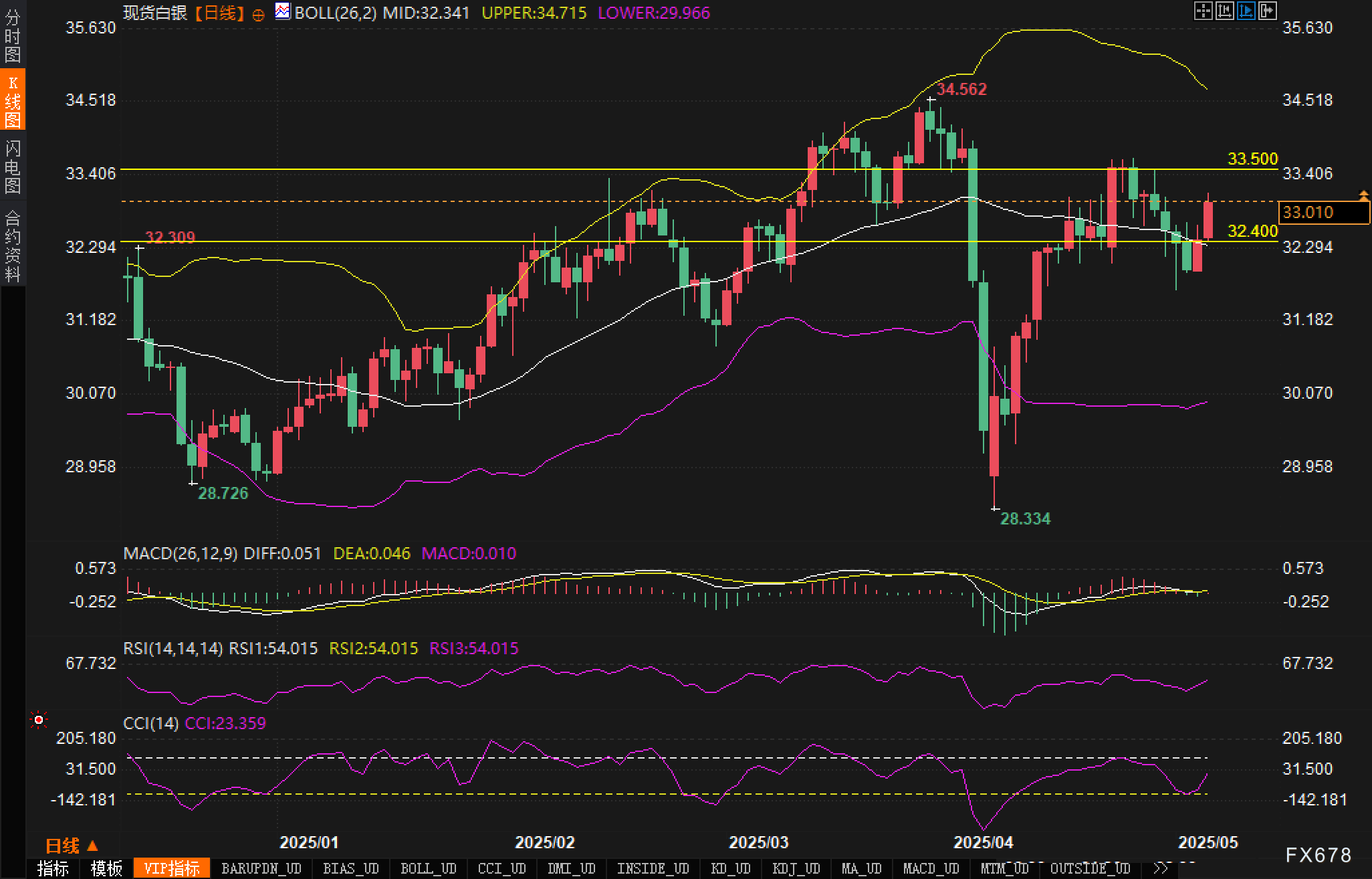The height and width of the screenshot is (879, 1372).
Task: Open 合约资料 contract info
Action: [13, 246]
